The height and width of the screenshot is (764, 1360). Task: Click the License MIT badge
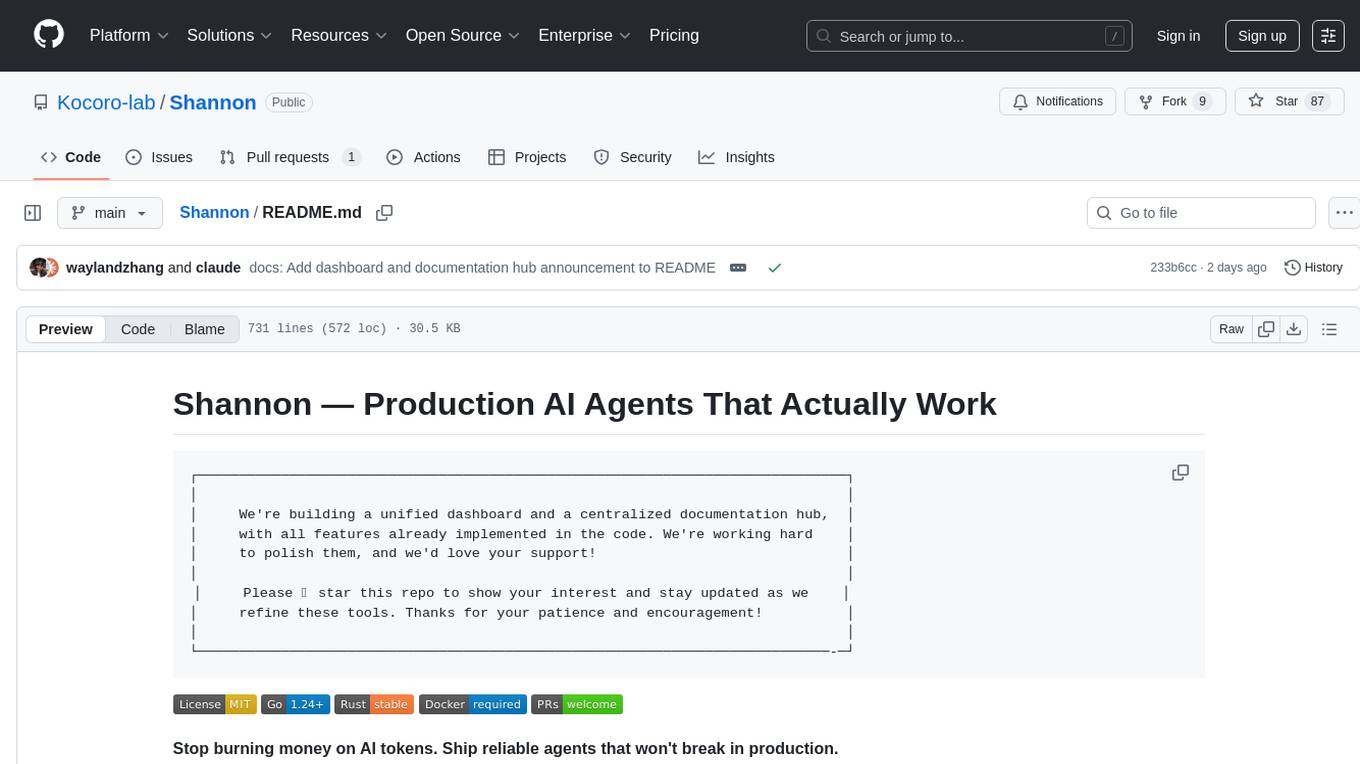[x=214, y=704]
